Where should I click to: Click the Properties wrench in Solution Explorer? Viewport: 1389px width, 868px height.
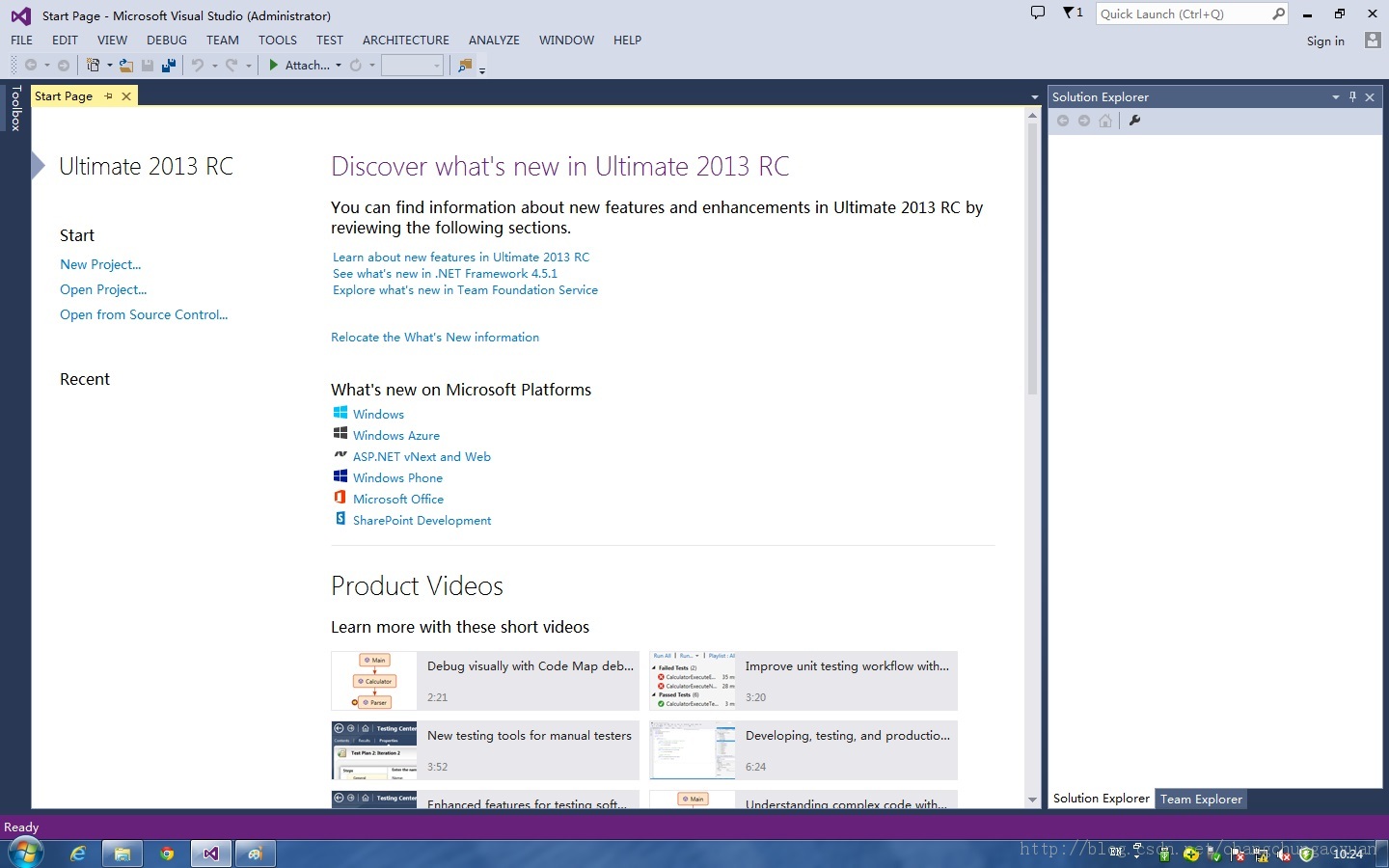(1135, 121)
